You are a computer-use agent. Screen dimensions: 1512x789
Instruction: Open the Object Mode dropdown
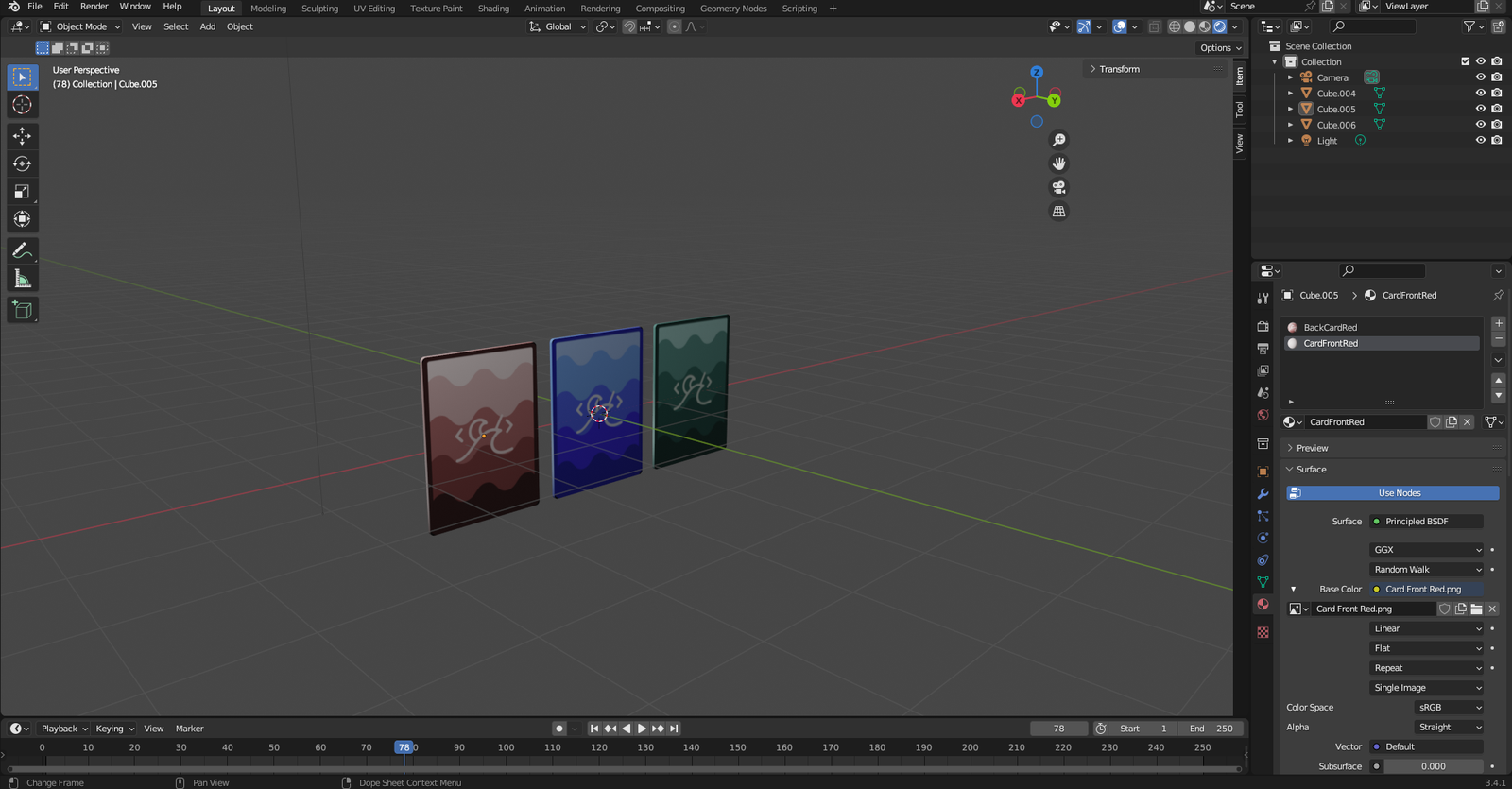[81, 26]
